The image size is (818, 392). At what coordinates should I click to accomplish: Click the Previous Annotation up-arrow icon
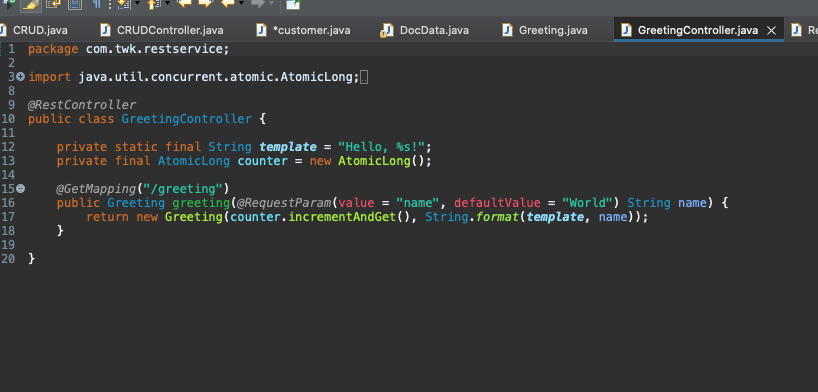click(x=154, y=5)
